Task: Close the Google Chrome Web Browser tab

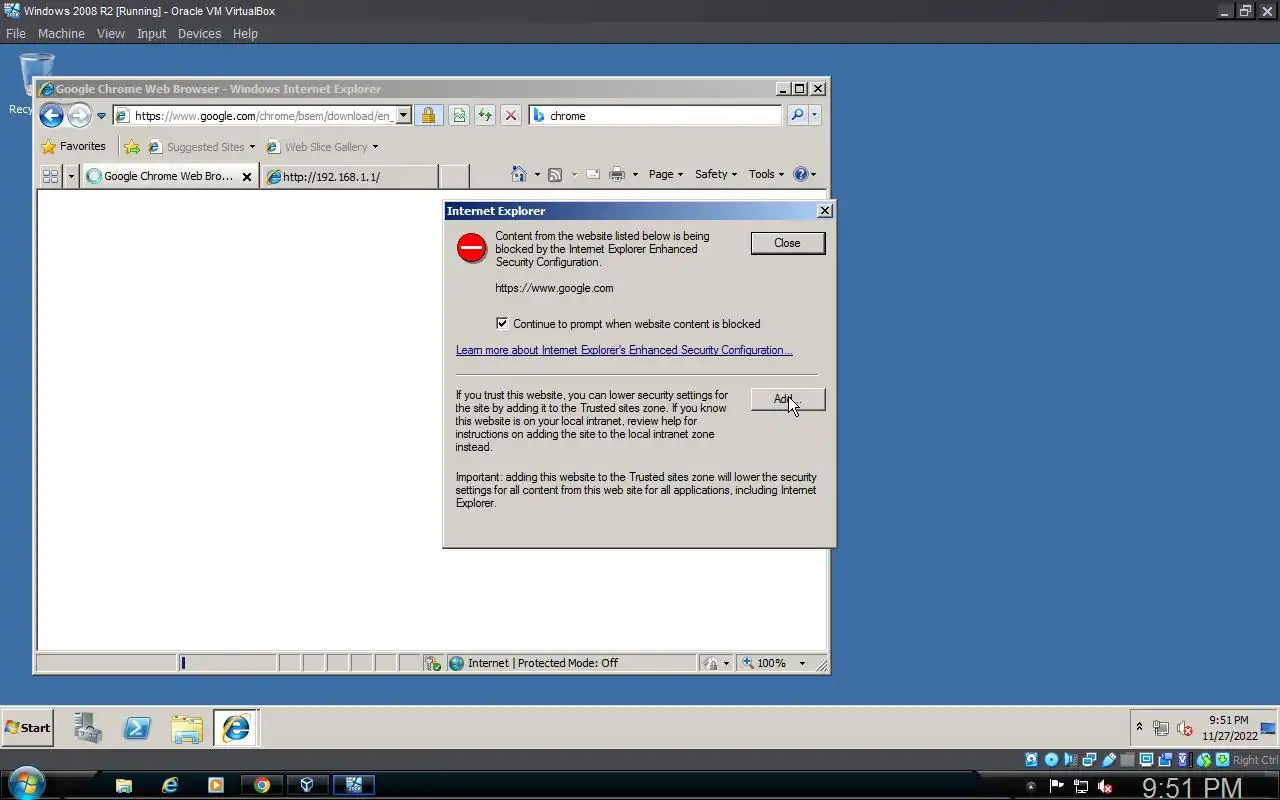Action: tap(247, 177)
